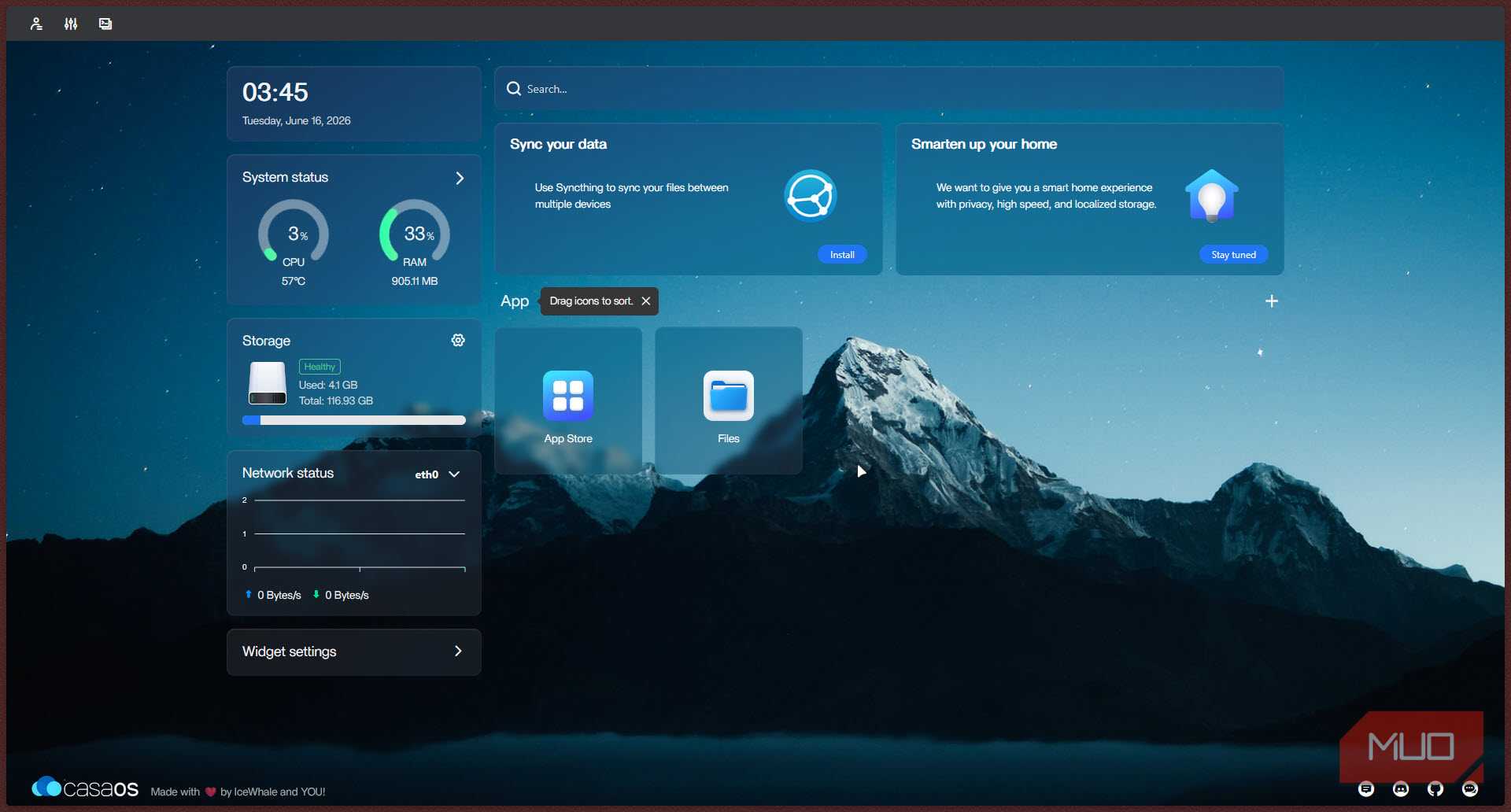Open the message bubble icon in footer

pyautogui.click(x=1470, y=789)
